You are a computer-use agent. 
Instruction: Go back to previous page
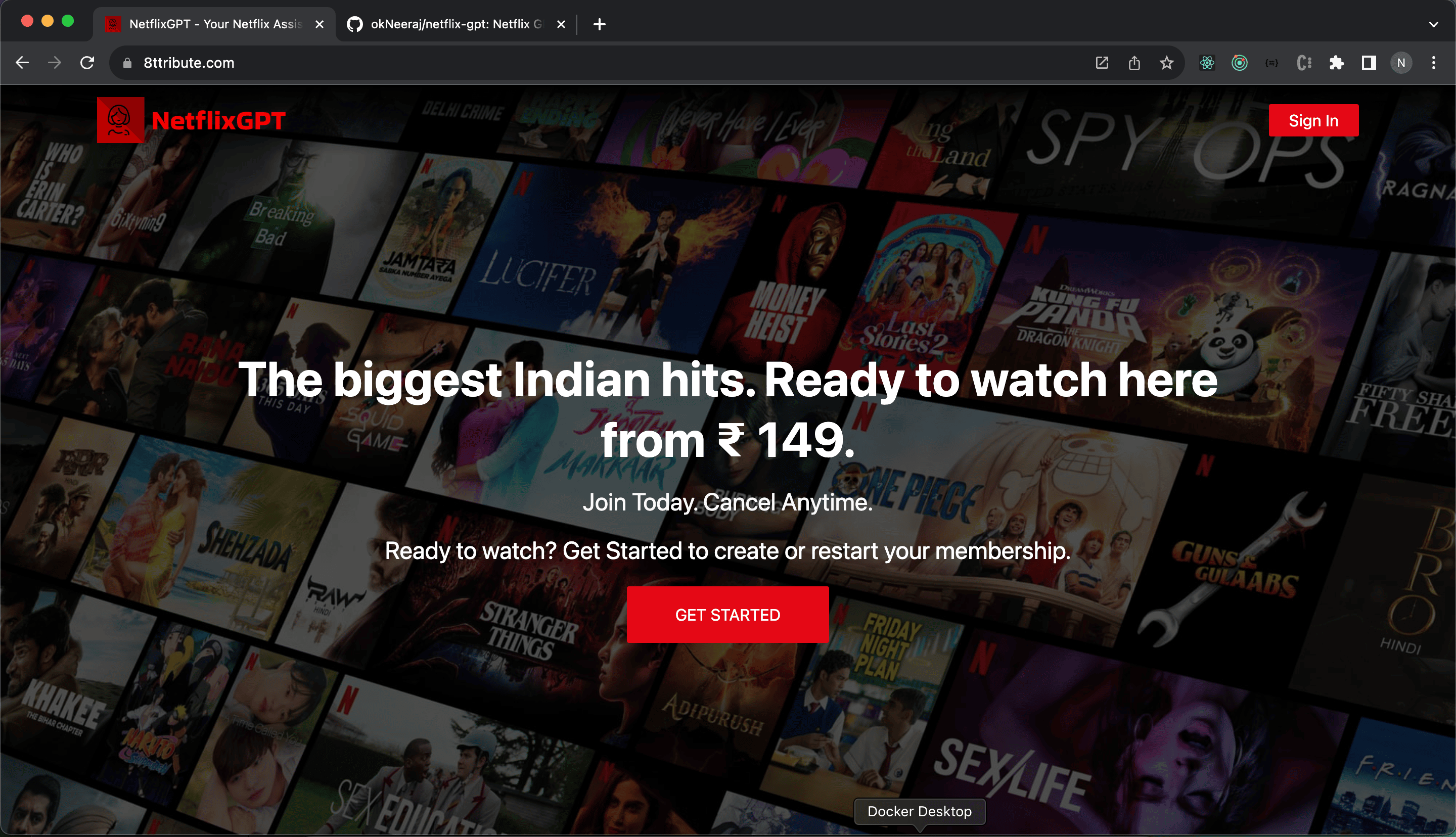click(22, 63)
